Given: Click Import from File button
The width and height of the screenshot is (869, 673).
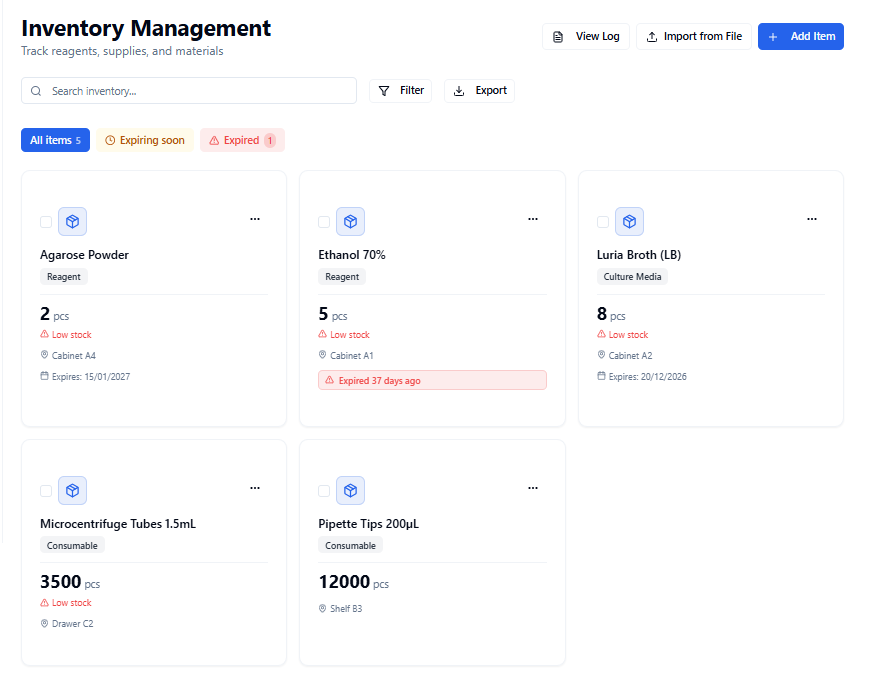Looking at the screenshot, I should [694, 37].
